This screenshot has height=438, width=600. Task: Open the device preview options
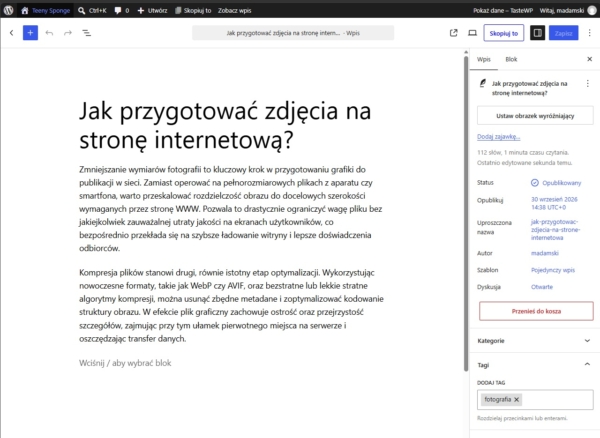point(473,33)
